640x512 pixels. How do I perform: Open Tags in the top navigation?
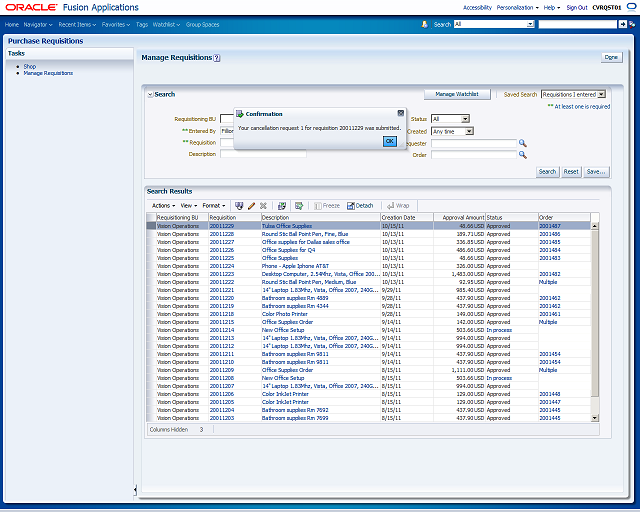pos(142,24)
